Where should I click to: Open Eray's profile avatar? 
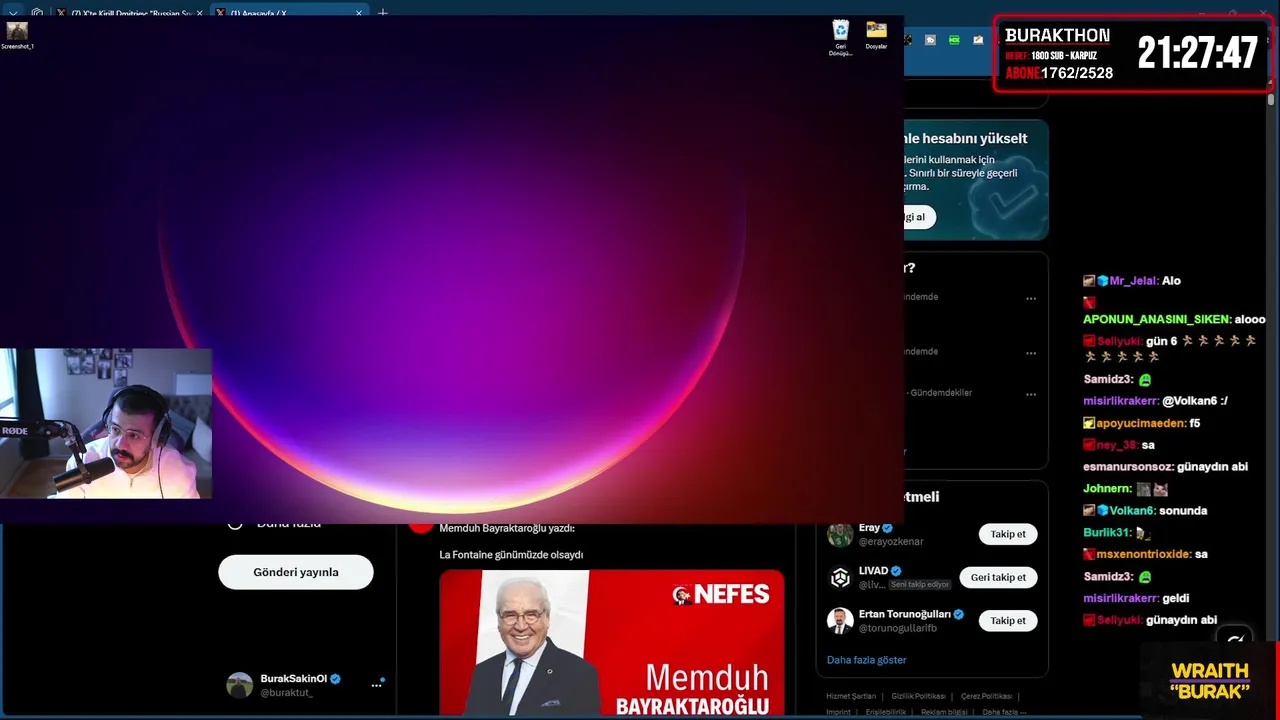click(x=840, y=534)
